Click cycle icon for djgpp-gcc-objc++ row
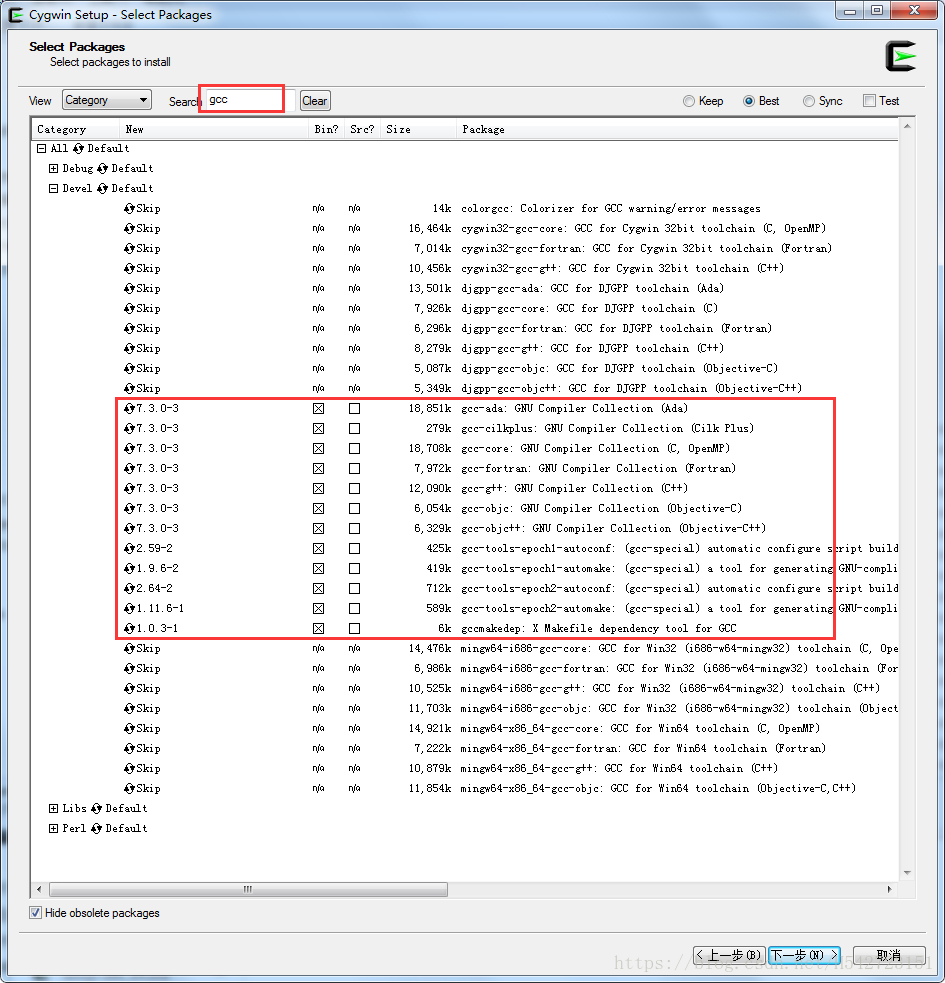 click(x=129, y=388)
